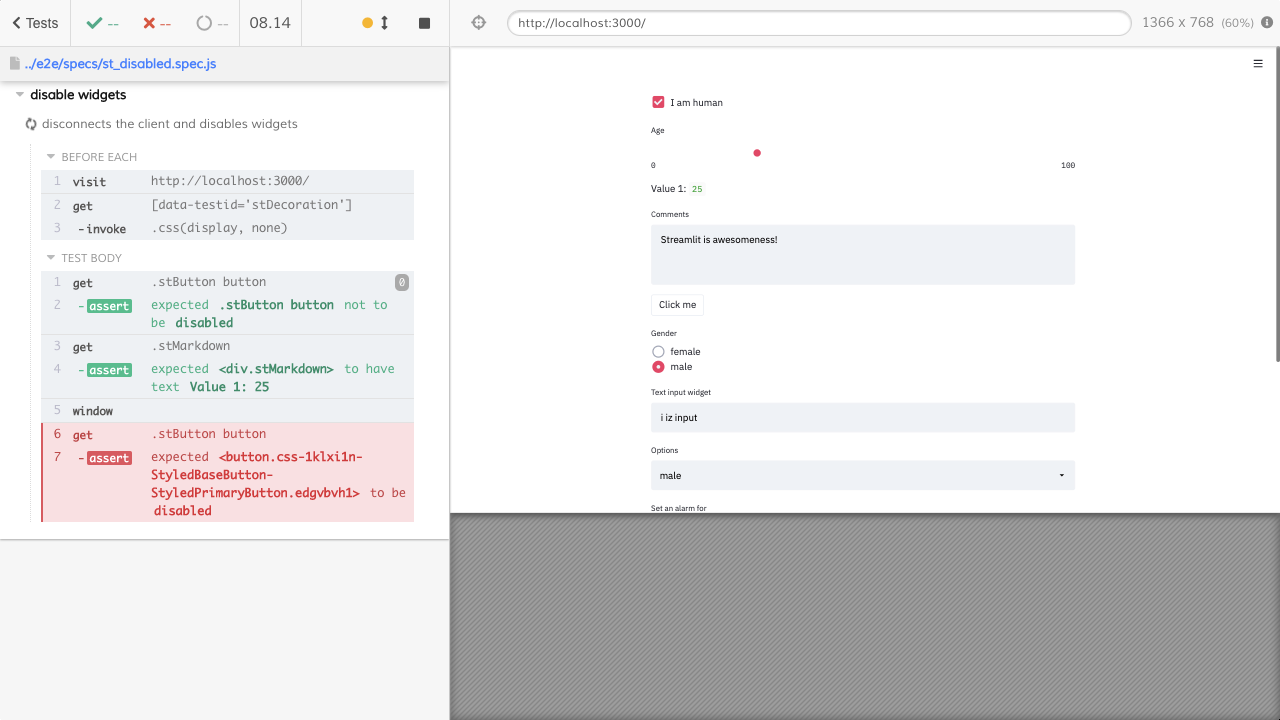Uncheck the 'I am human' checkbox
Image resolution: width=1280 pixels, height=720 pixels.
(658, 101)
